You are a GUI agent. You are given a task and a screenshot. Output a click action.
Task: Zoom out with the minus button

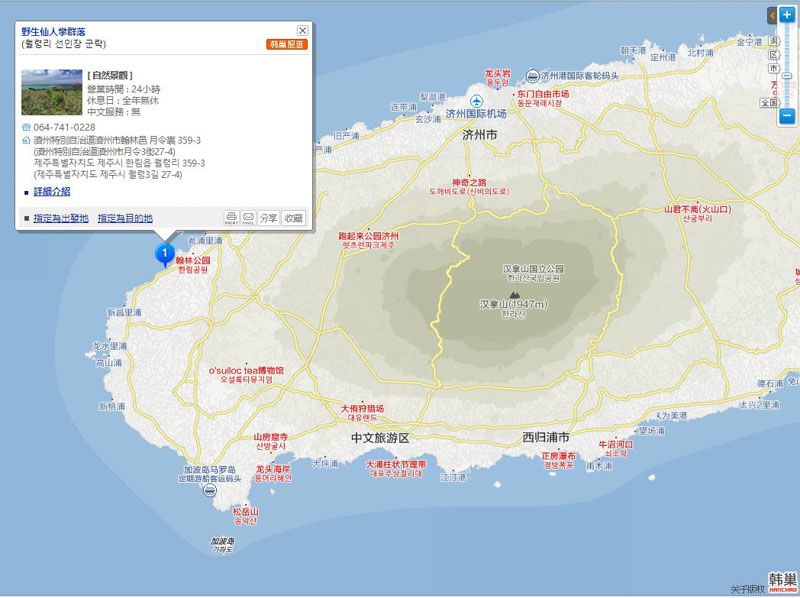[x=787, y=116]
